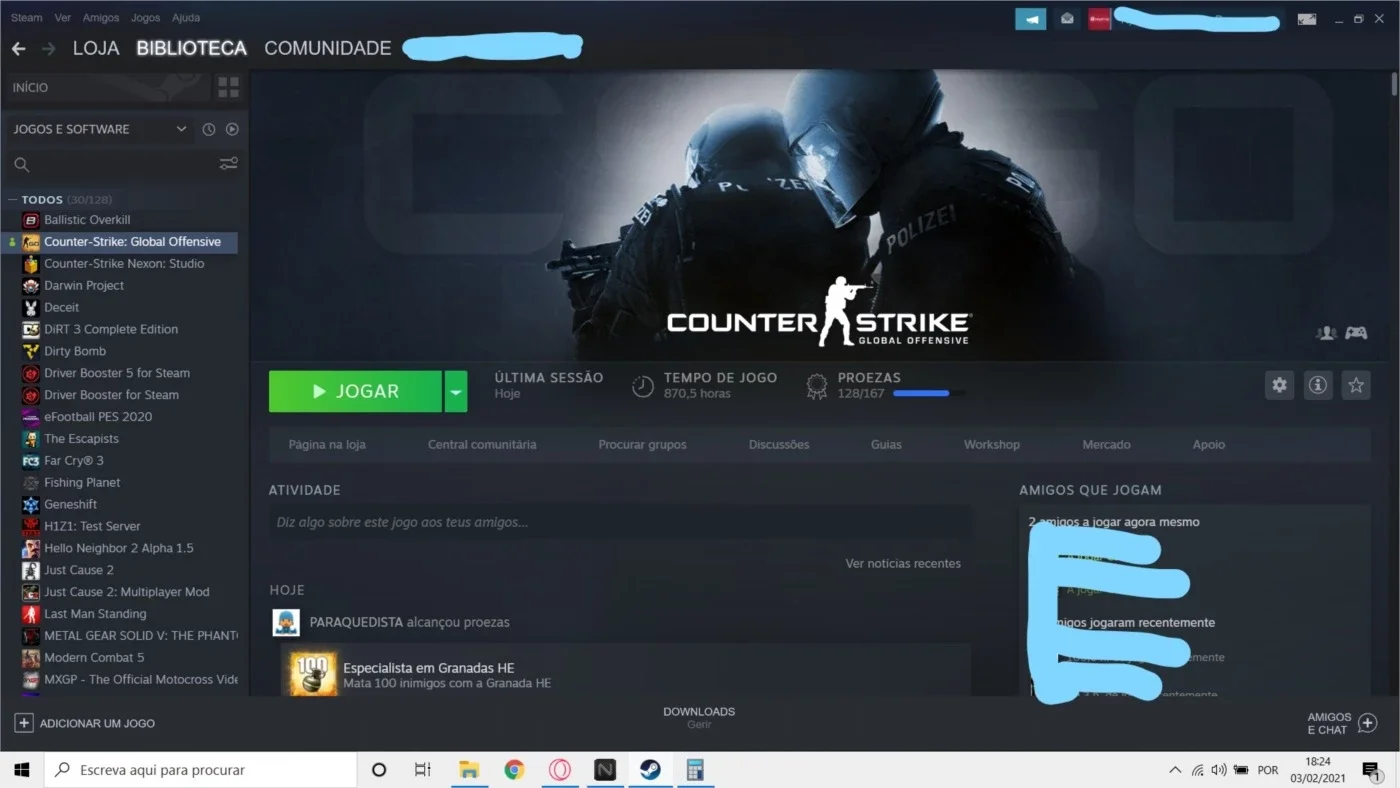Collapse the Todos games category

12,200
